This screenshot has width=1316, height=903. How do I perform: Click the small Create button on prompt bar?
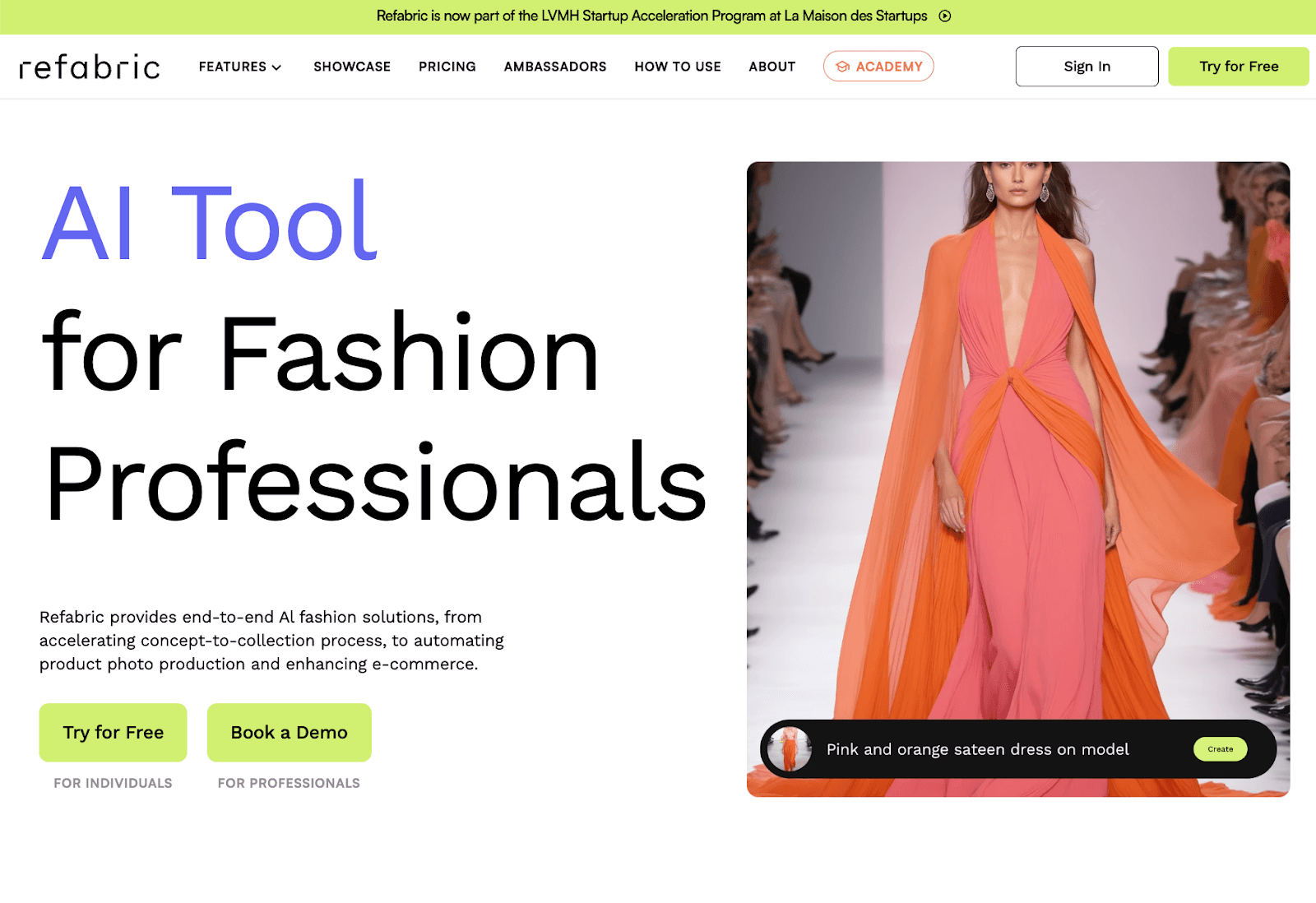click(x=1221, y=749)
